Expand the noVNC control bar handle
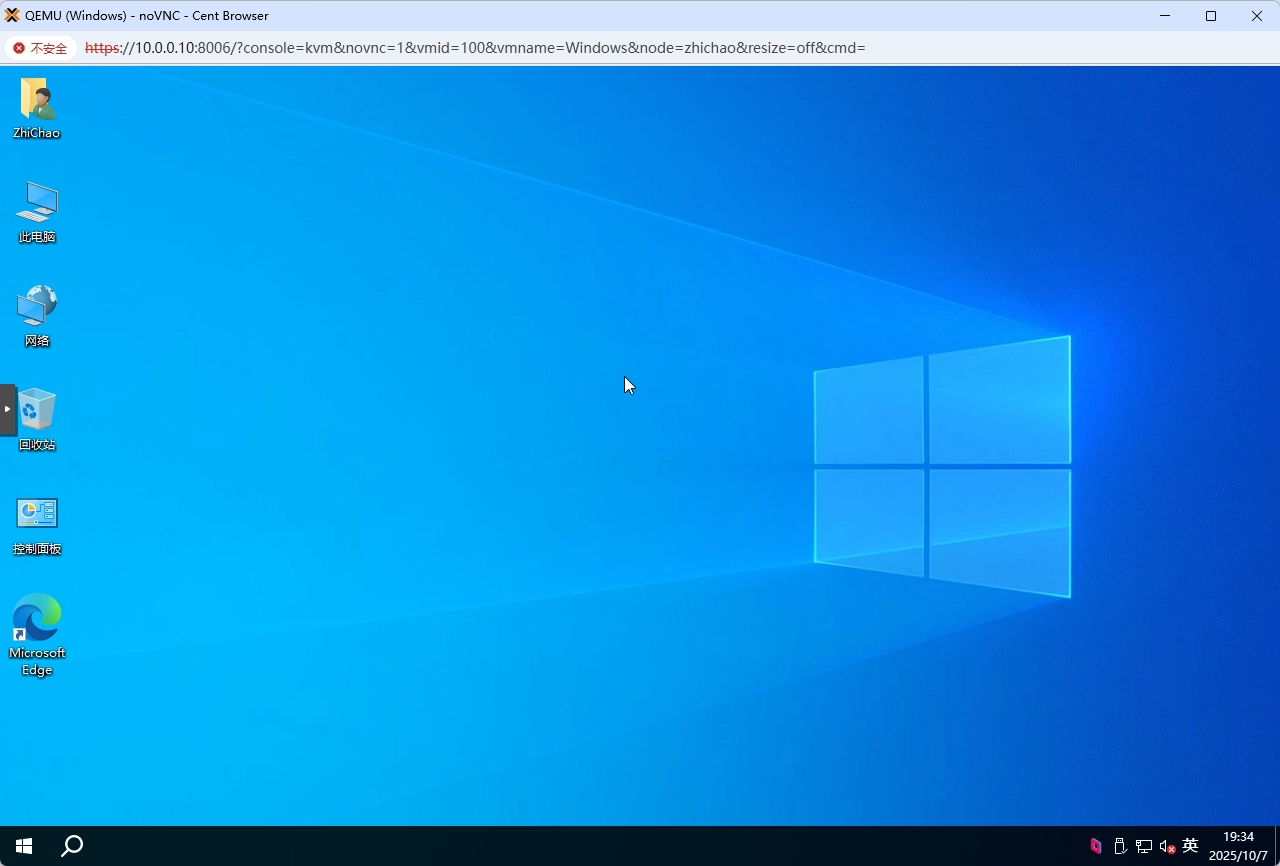The image size is (1280, 866). coord(5,409)
